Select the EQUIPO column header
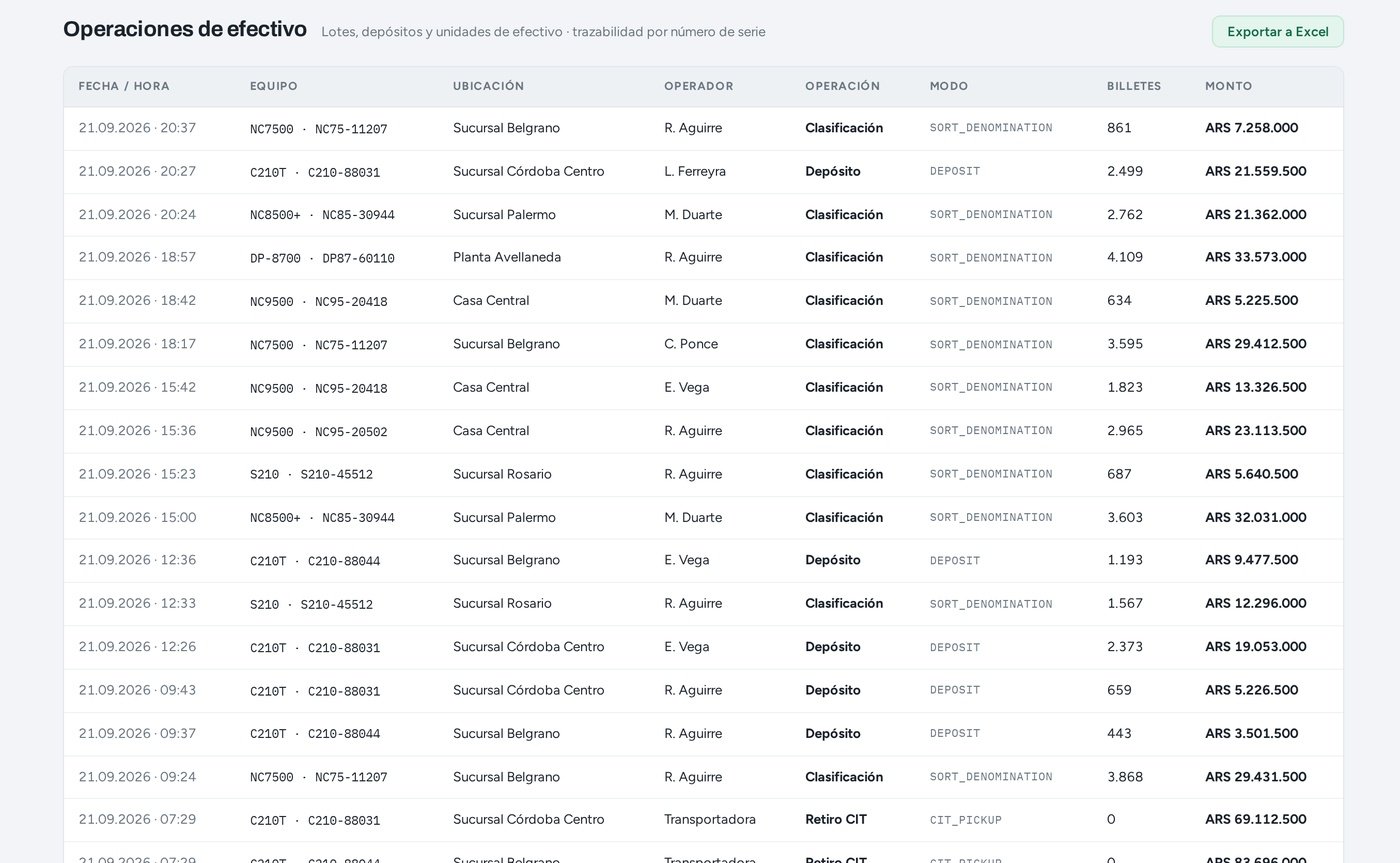The image size is (1400, 863). 274,86
